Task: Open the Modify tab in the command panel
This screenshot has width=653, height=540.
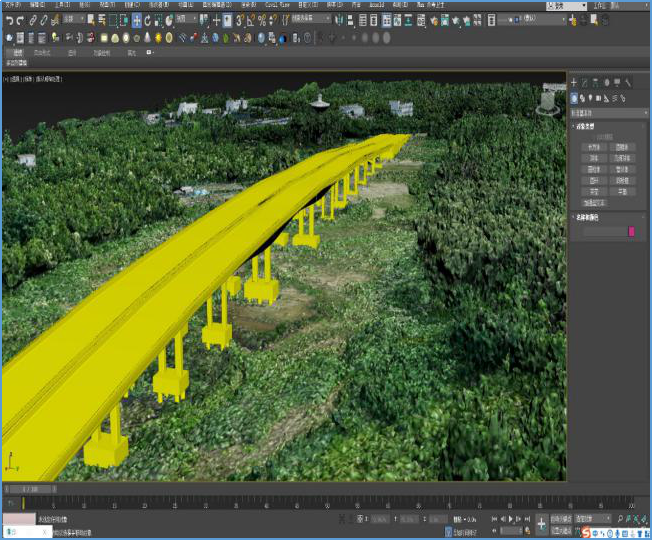Action: point(584,83)
